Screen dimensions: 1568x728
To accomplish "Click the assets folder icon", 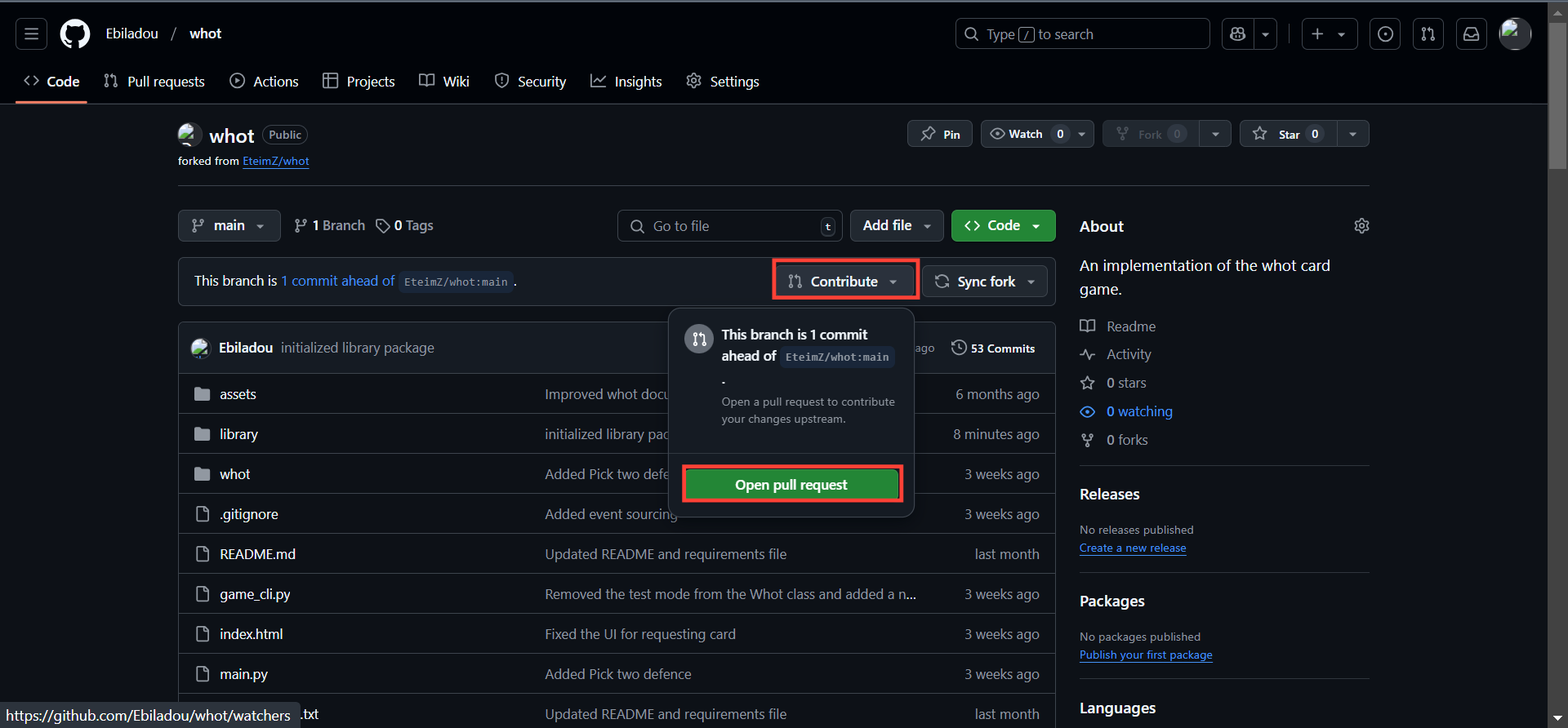I will 203,394.
